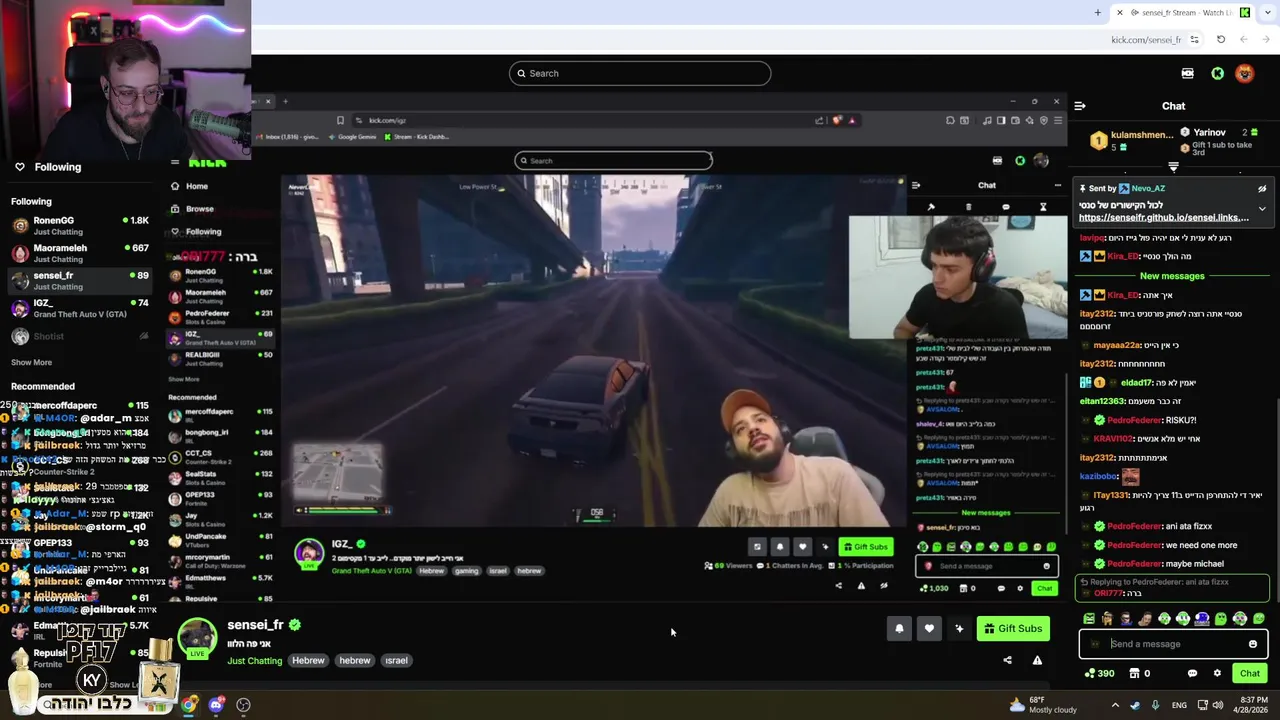
Task: Open inner channel points showing 1,030
Action: tap(932, 588)
